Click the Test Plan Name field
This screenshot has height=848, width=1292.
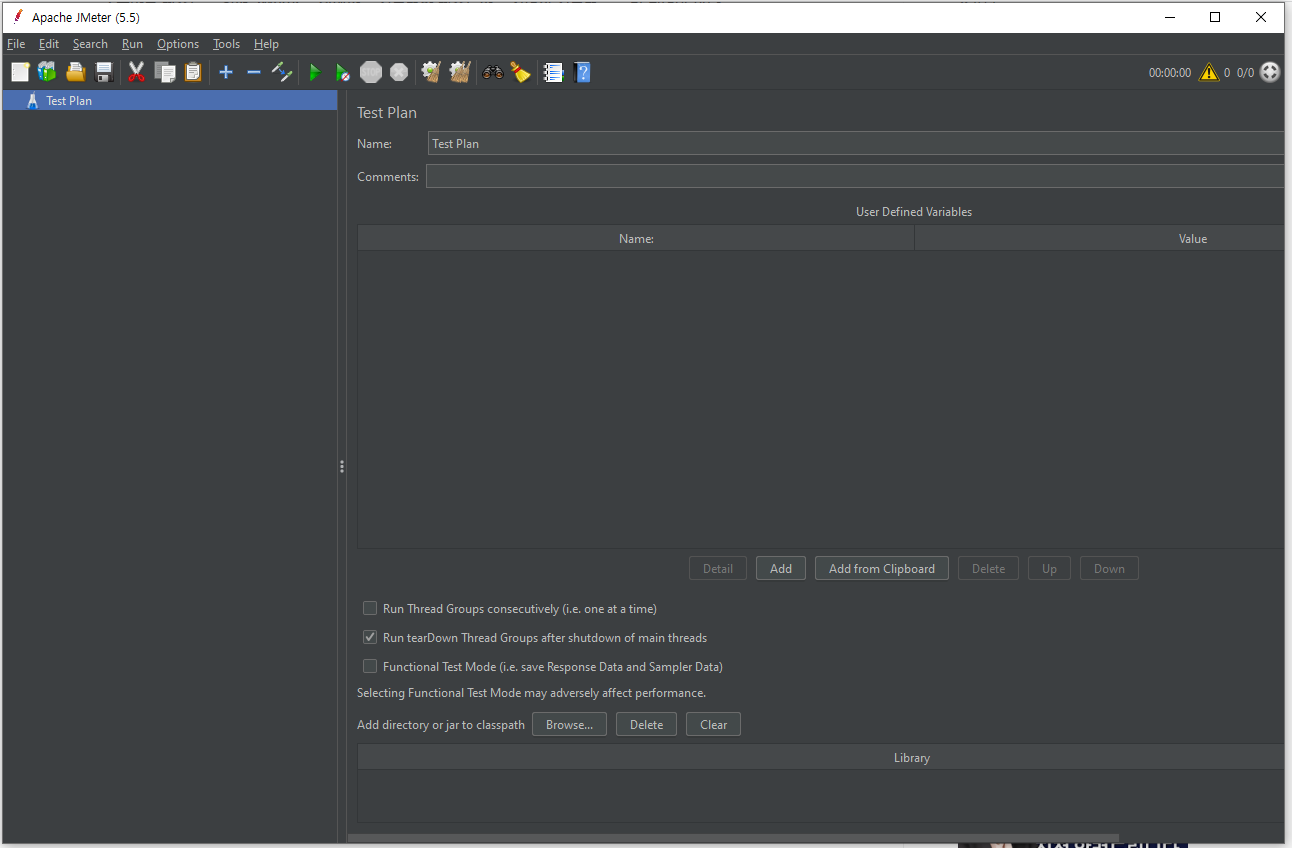[x=855, y=144]
